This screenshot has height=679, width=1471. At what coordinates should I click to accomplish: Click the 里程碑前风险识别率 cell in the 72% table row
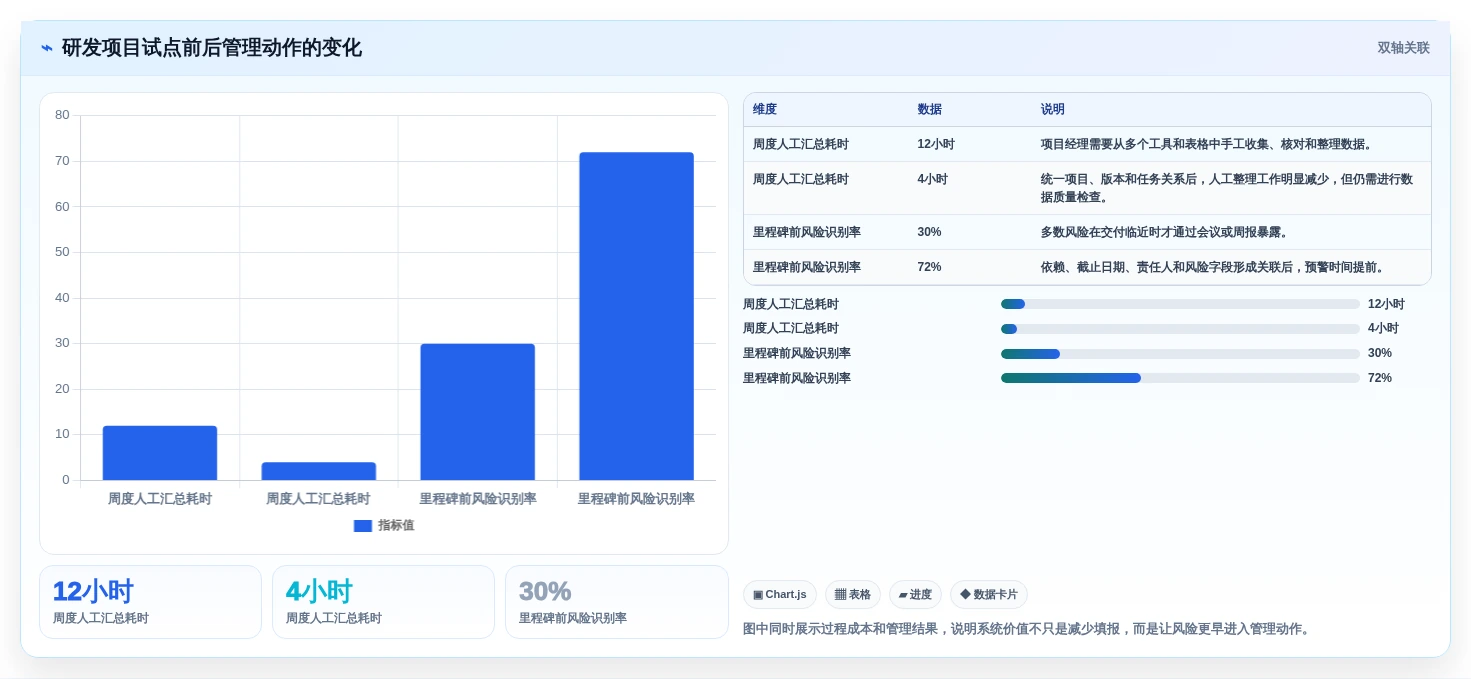click(x=807, y=267)
